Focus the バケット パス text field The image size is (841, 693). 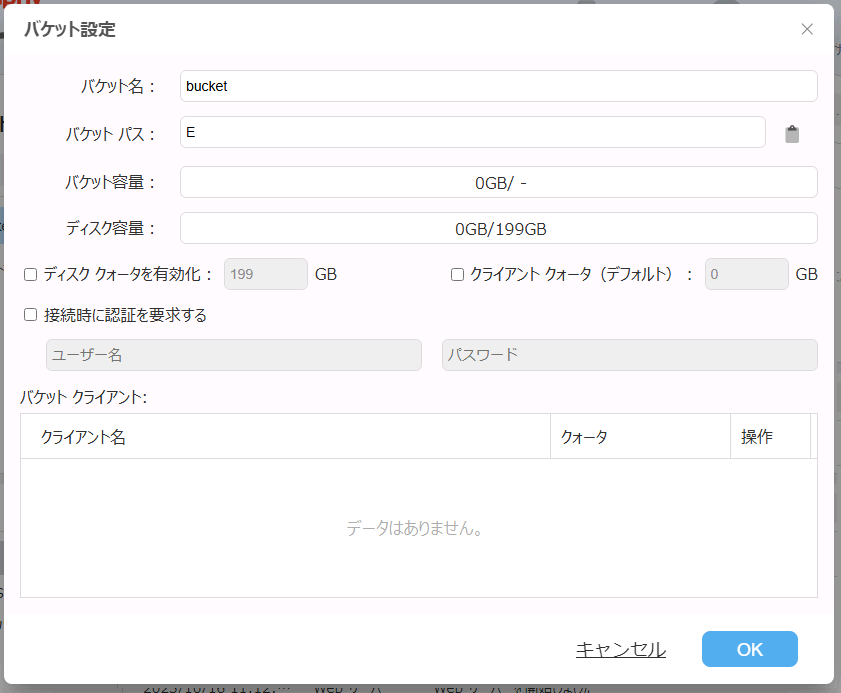pos(472,132)
